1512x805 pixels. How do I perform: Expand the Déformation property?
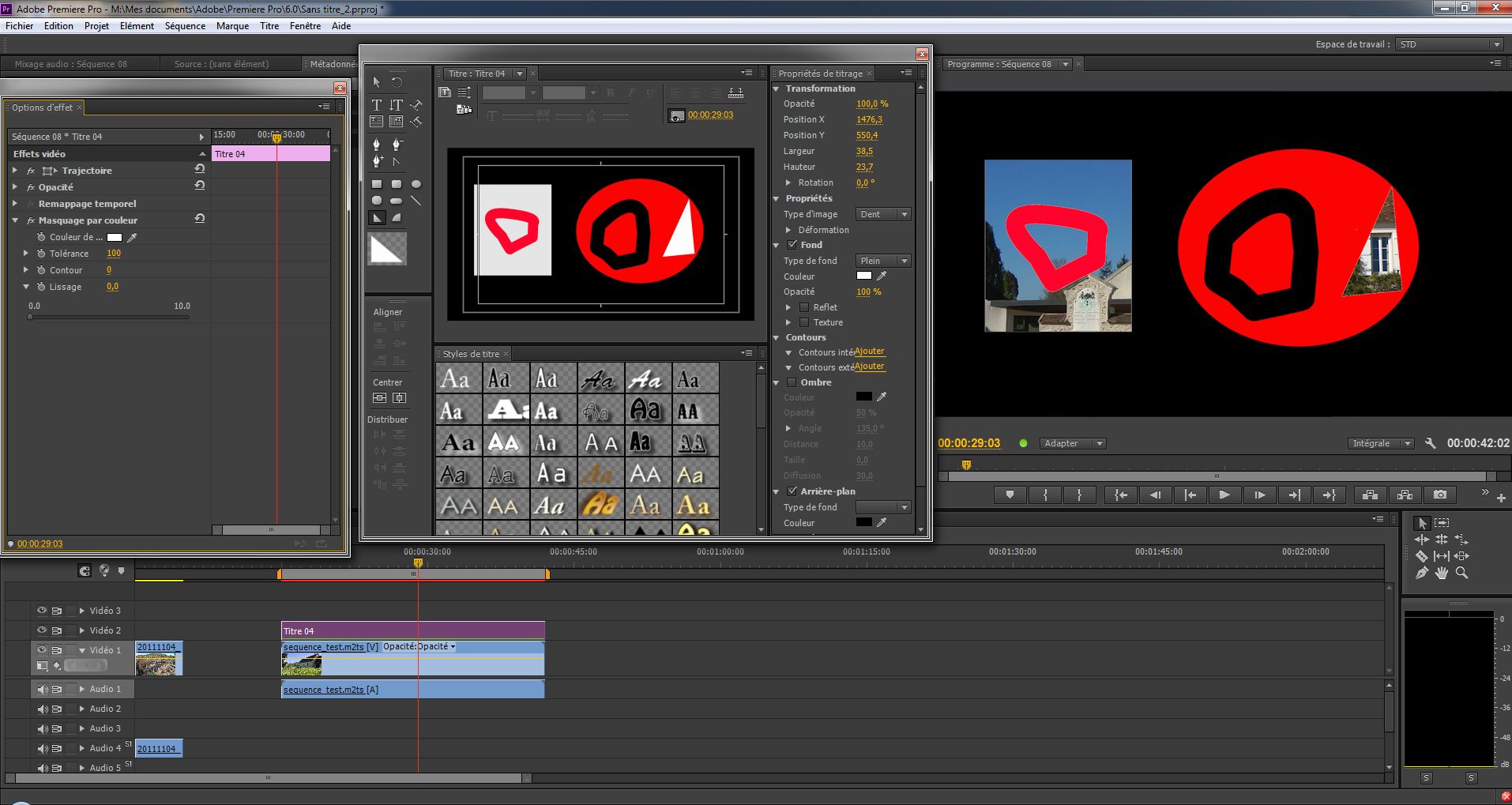[788, 230]
